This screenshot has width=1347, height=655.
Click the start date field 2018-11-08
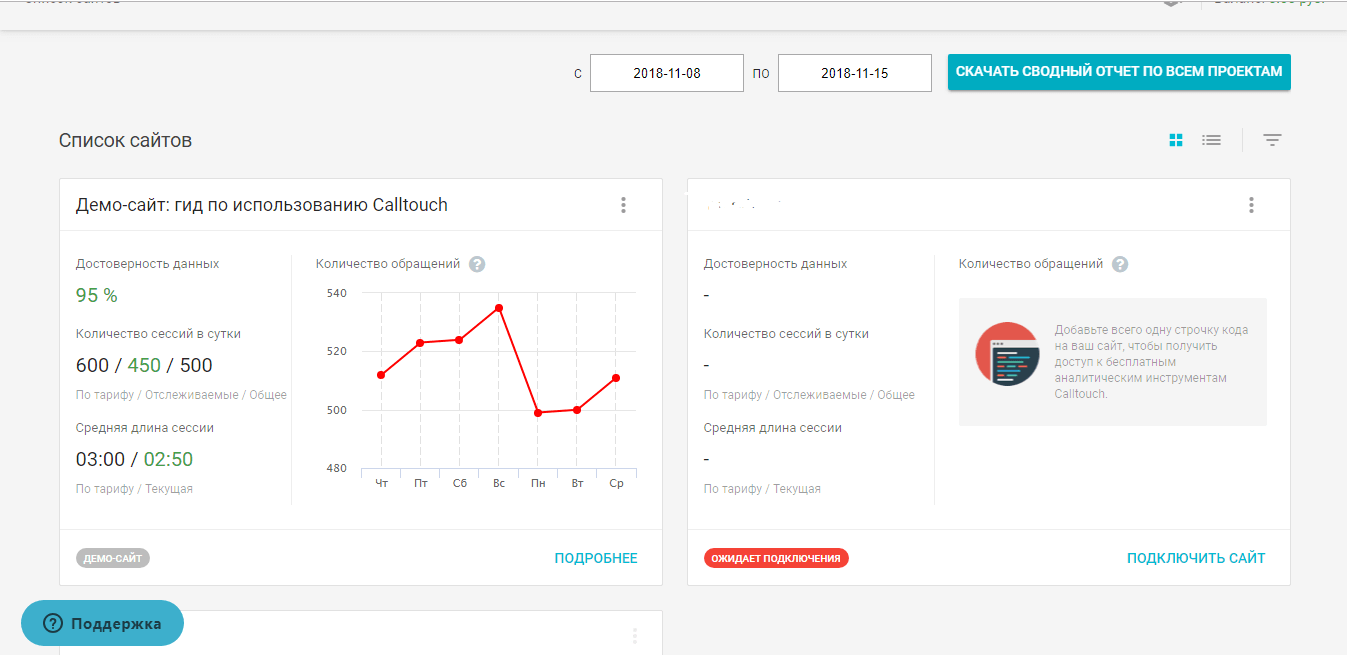click(x=667, y=73)
